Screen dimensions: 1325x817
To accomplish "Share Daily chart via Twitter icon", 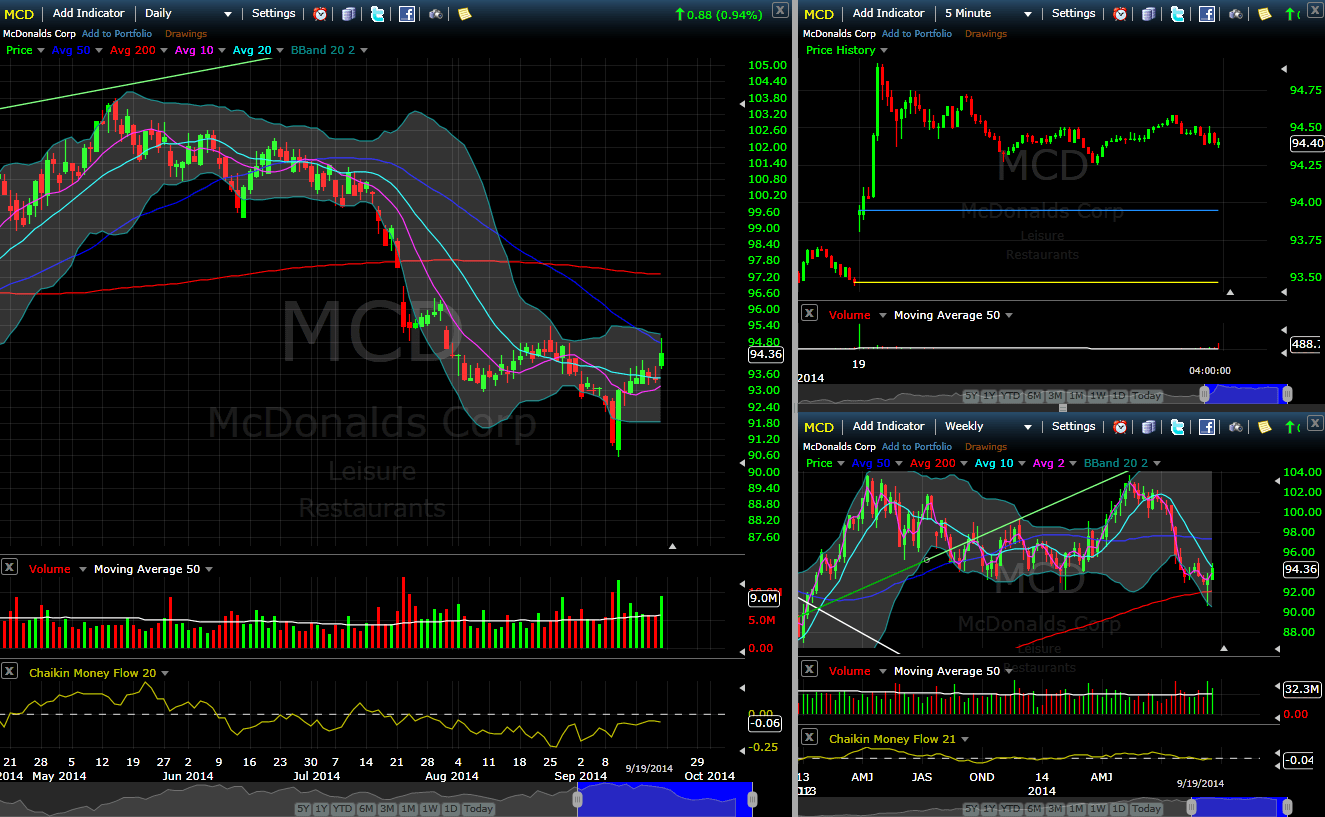I will tap(377, 14).
